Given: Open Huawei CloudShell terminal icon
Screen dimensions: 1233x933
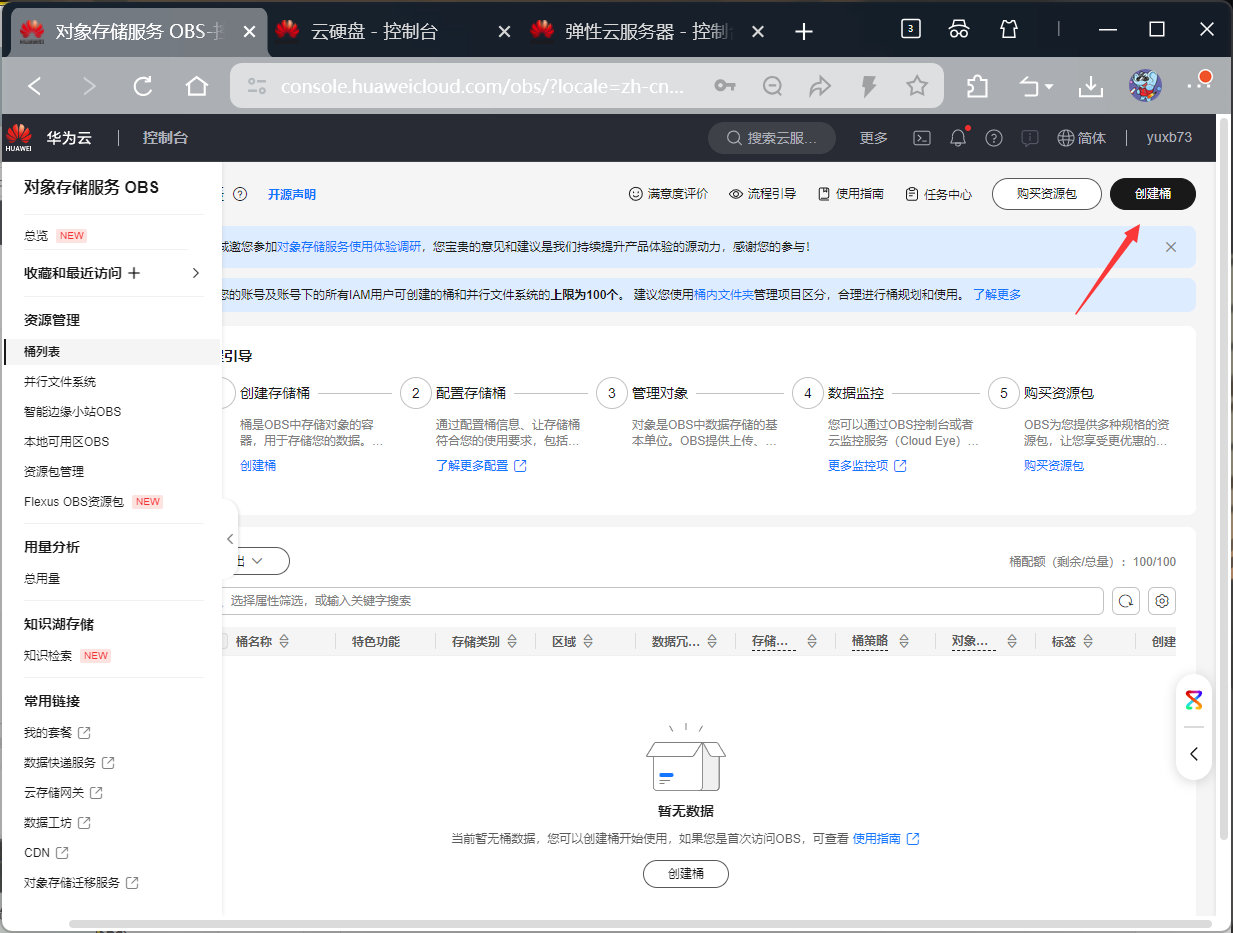Looking at the screenshot, I should pyautogui.click(x=924, y=138).
